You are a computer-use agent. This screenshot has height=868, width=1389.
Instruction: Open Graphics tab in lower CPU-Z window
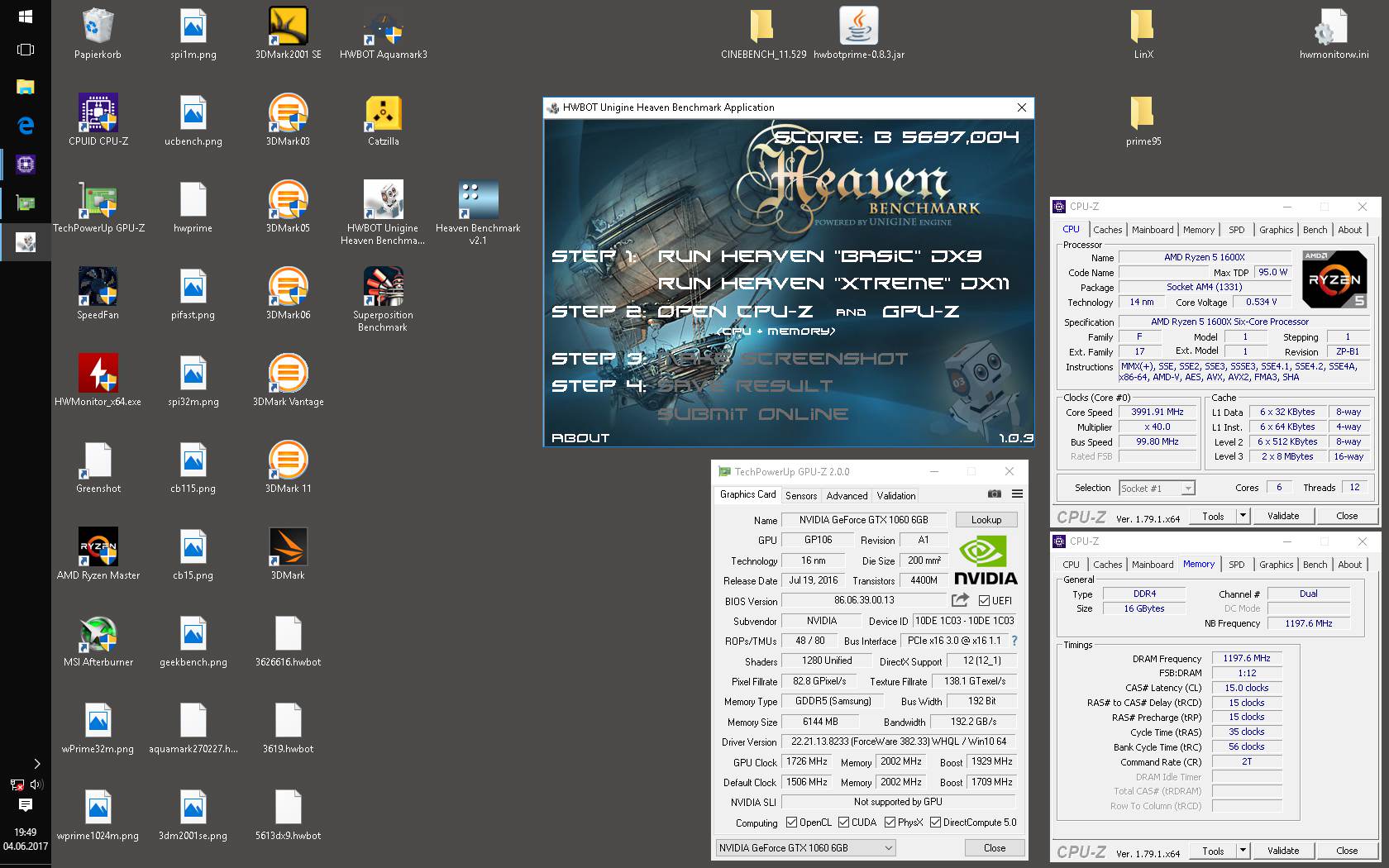(1276, 565)
